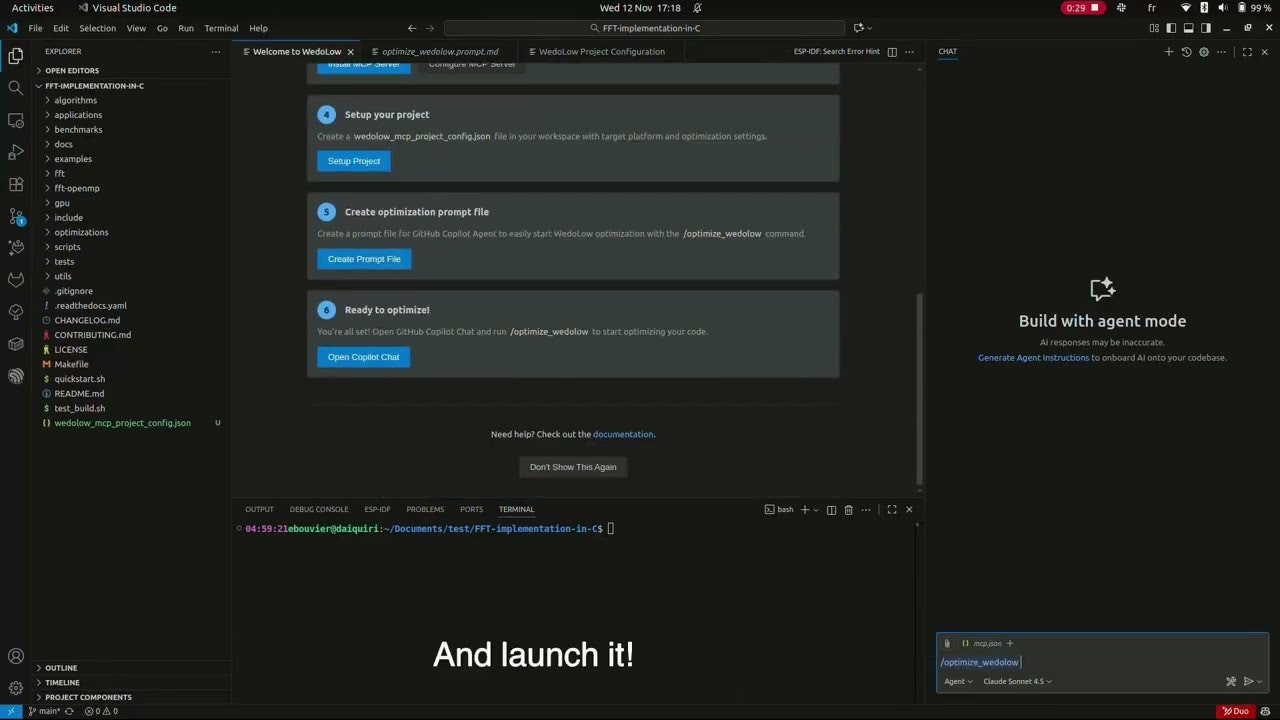Screen dimensions: 1280x720
Task: Open the Terminal menu
Action: [221, 28]
